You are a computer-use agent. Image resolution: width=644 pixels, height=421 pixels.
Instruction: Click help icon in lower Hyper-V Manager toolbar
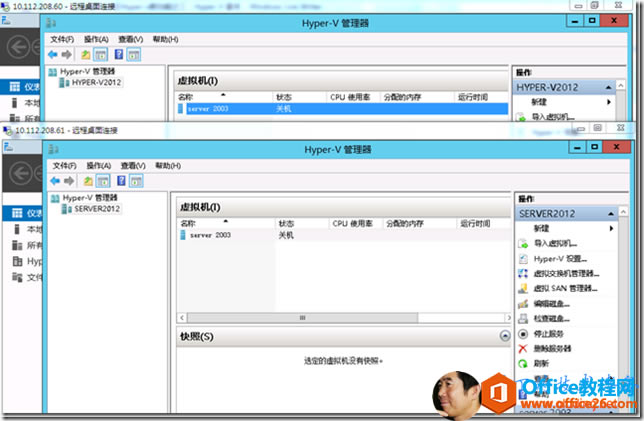click(121, 181)
